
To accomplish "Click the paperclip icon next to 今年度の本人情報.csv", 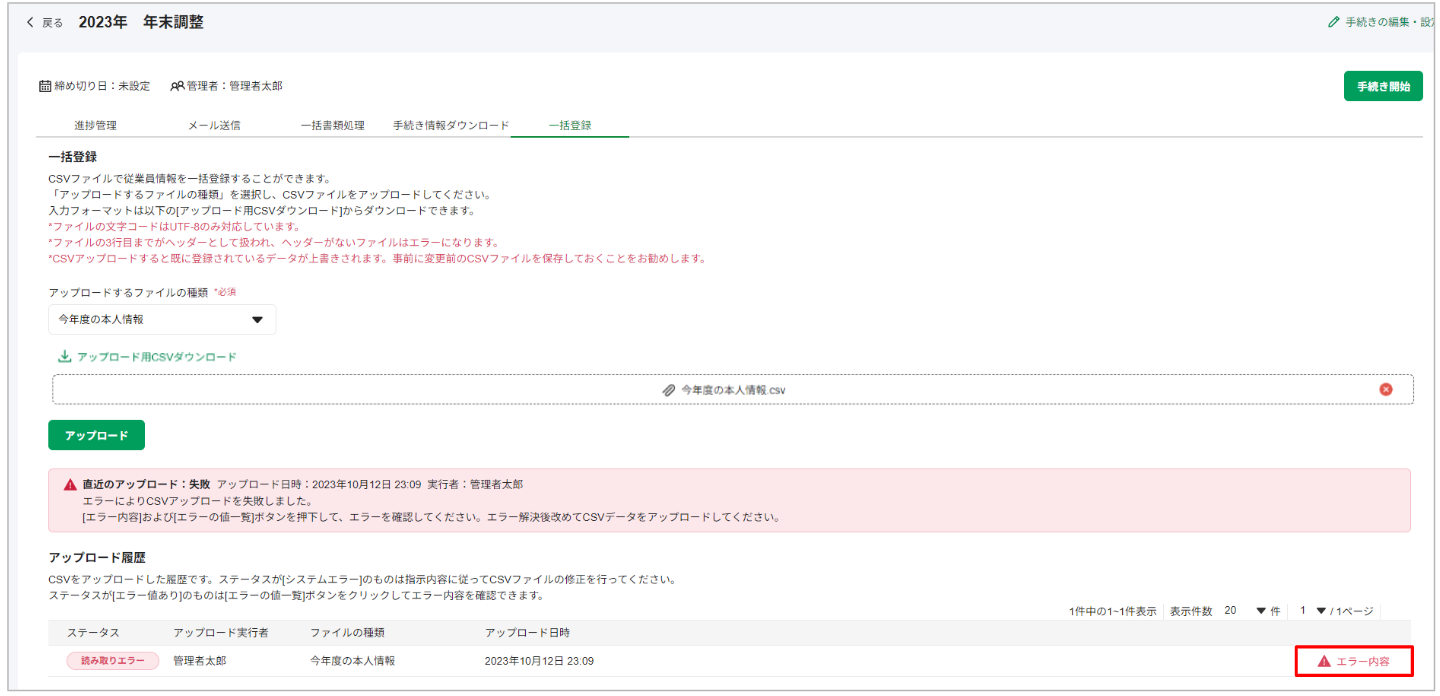I will 669,390.
